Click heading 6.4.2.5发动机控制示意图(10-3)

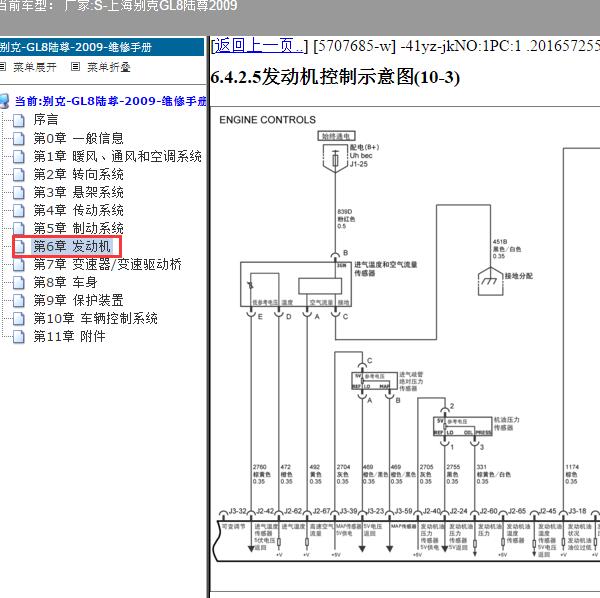(x=335, y=77)
